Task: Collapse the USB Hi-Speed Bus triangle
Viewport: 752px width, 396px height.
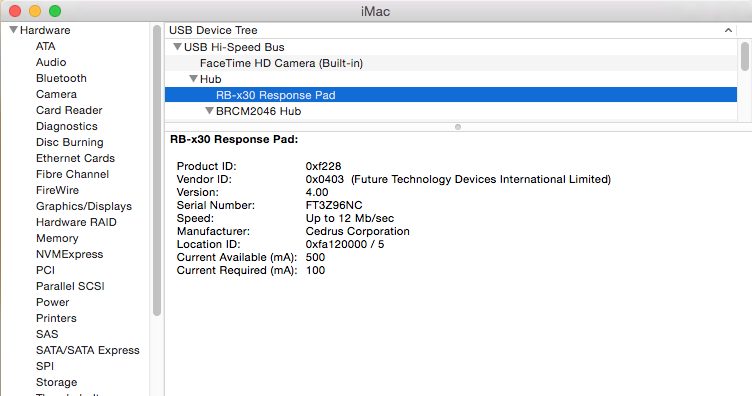Action: (177, 47)
